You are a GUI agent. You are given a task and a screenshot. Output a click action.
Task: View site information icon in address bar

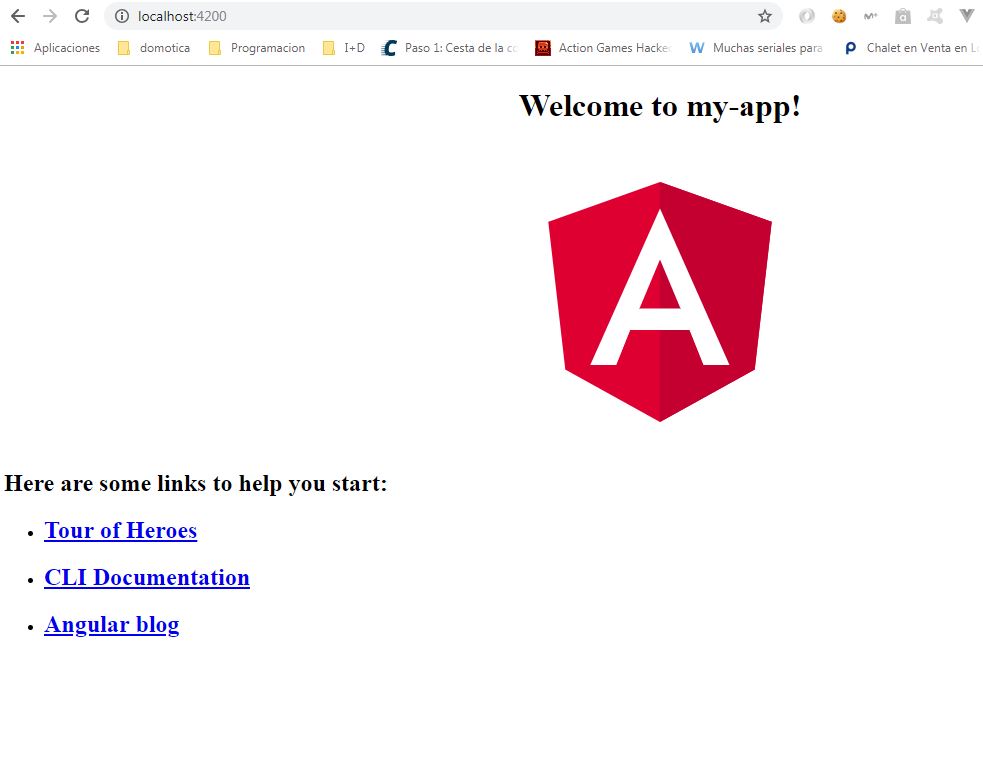122,16
